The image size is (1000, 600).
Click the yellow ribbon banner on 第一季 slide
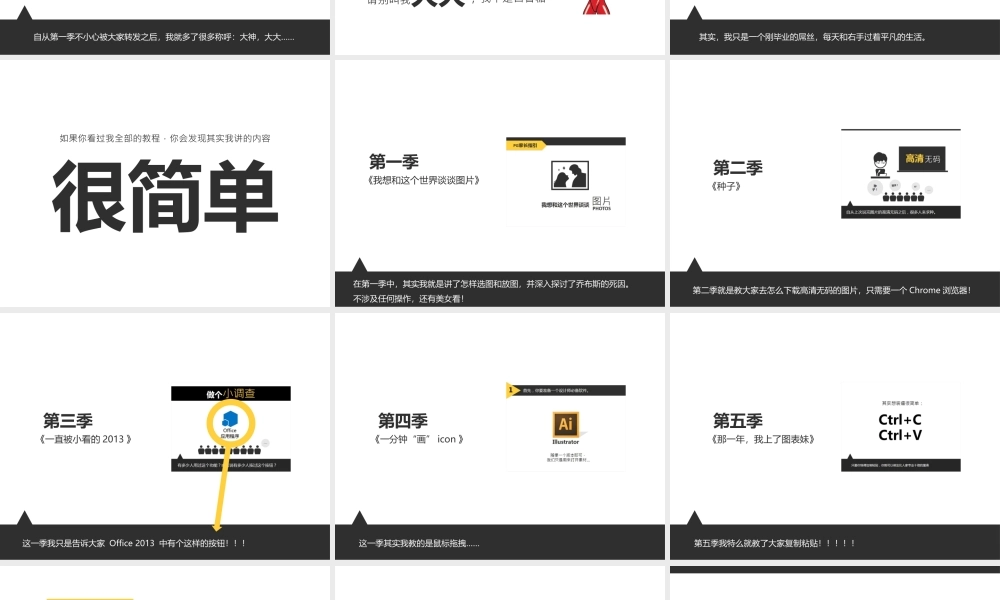click(x=525, y=146)
